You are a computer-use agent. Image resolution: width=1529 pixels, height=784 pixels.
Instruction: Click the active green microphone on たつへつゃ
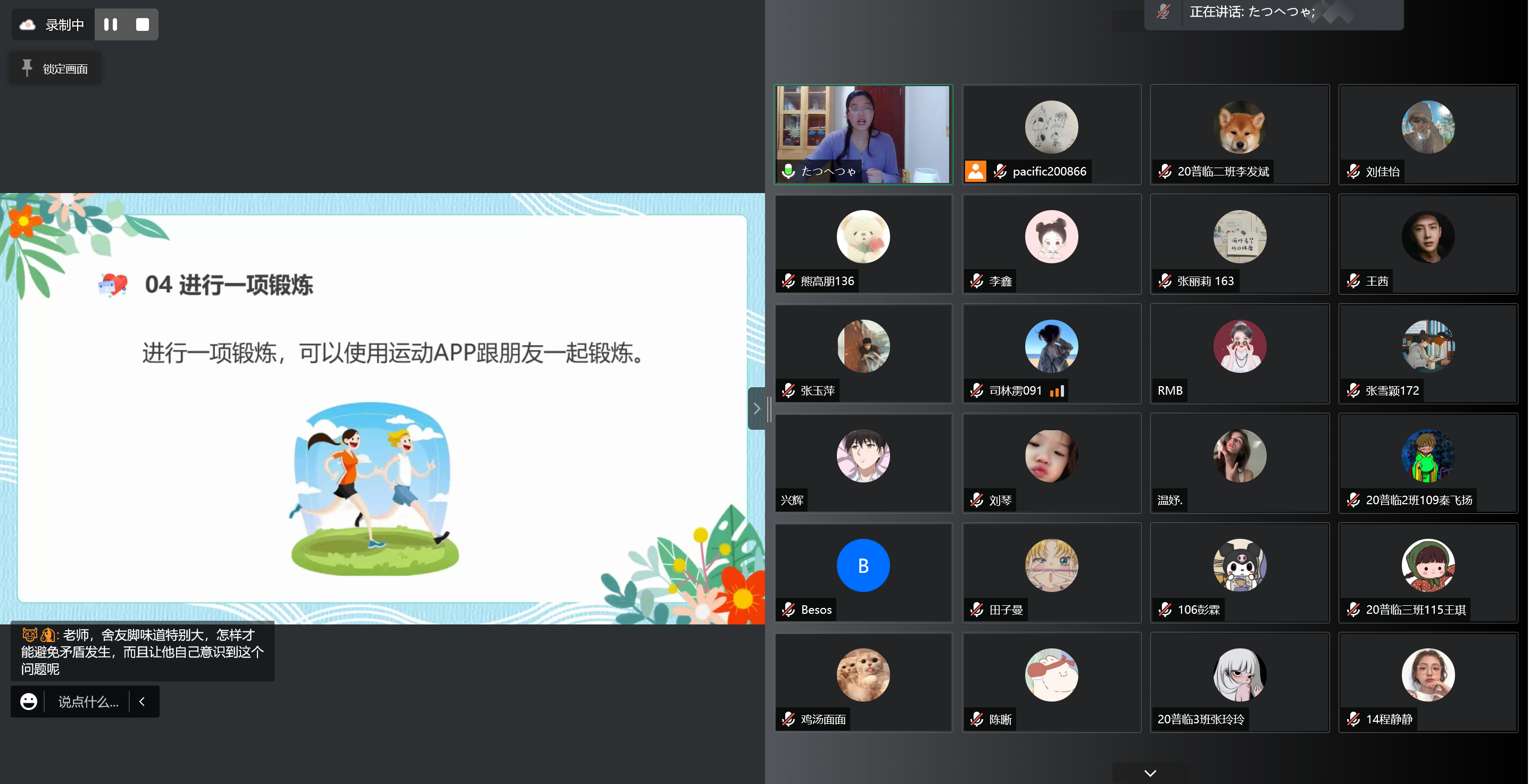(788, 171)
